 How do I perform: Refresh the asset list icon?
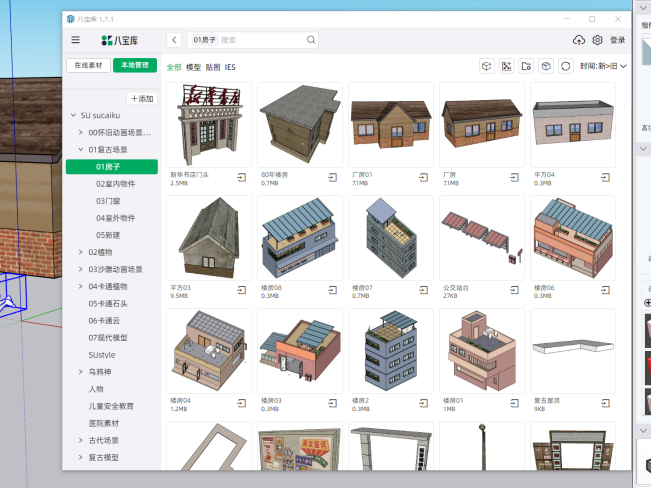(565, 66)
